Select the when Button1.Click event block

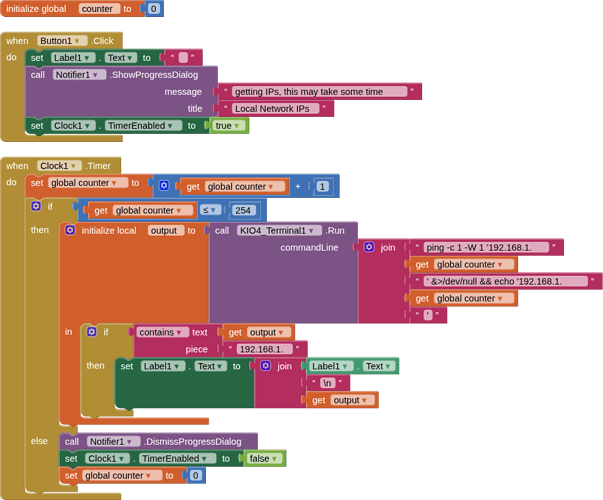pos(16,41)
